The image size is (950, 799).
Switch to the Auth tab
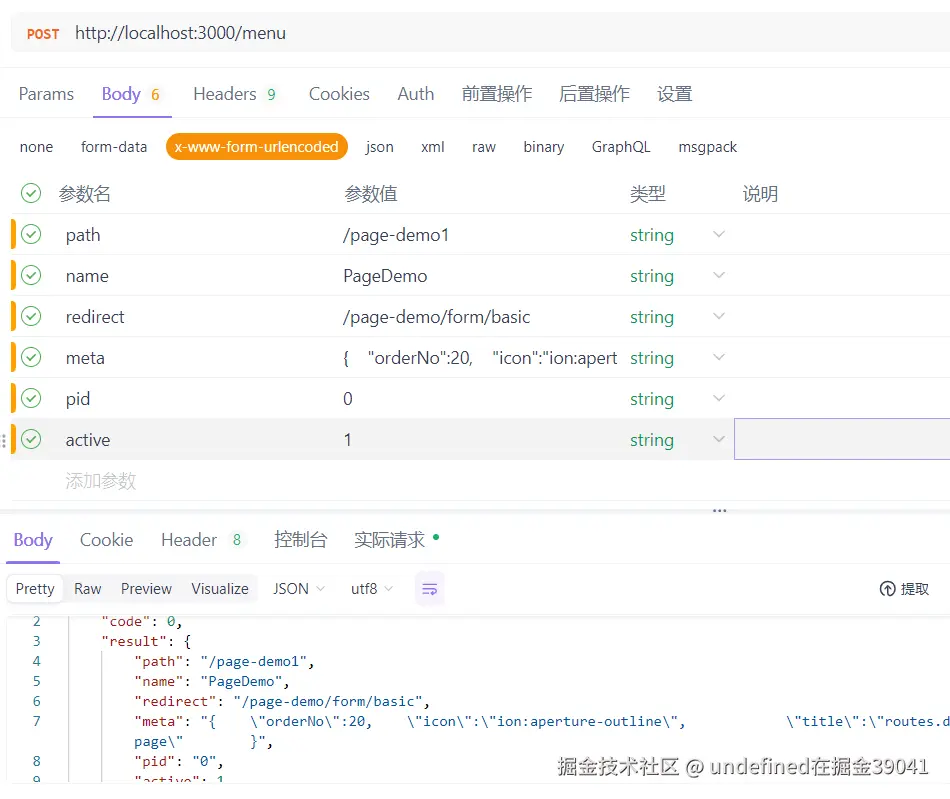[416, 94]
